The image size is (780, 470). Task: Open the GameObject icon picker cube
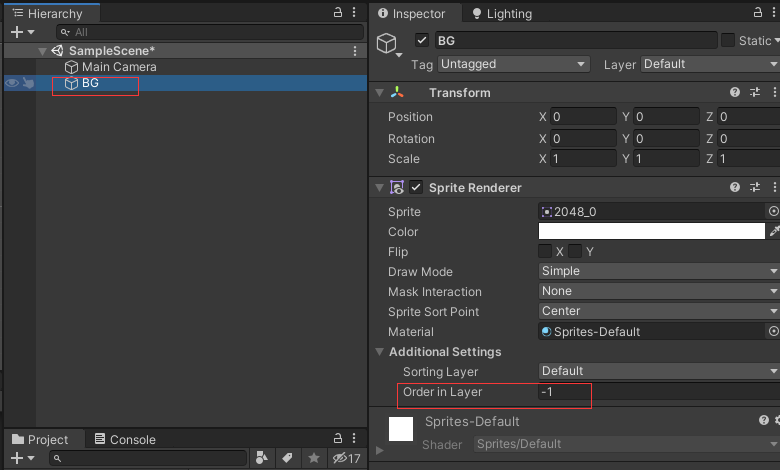tap(389, 45)
